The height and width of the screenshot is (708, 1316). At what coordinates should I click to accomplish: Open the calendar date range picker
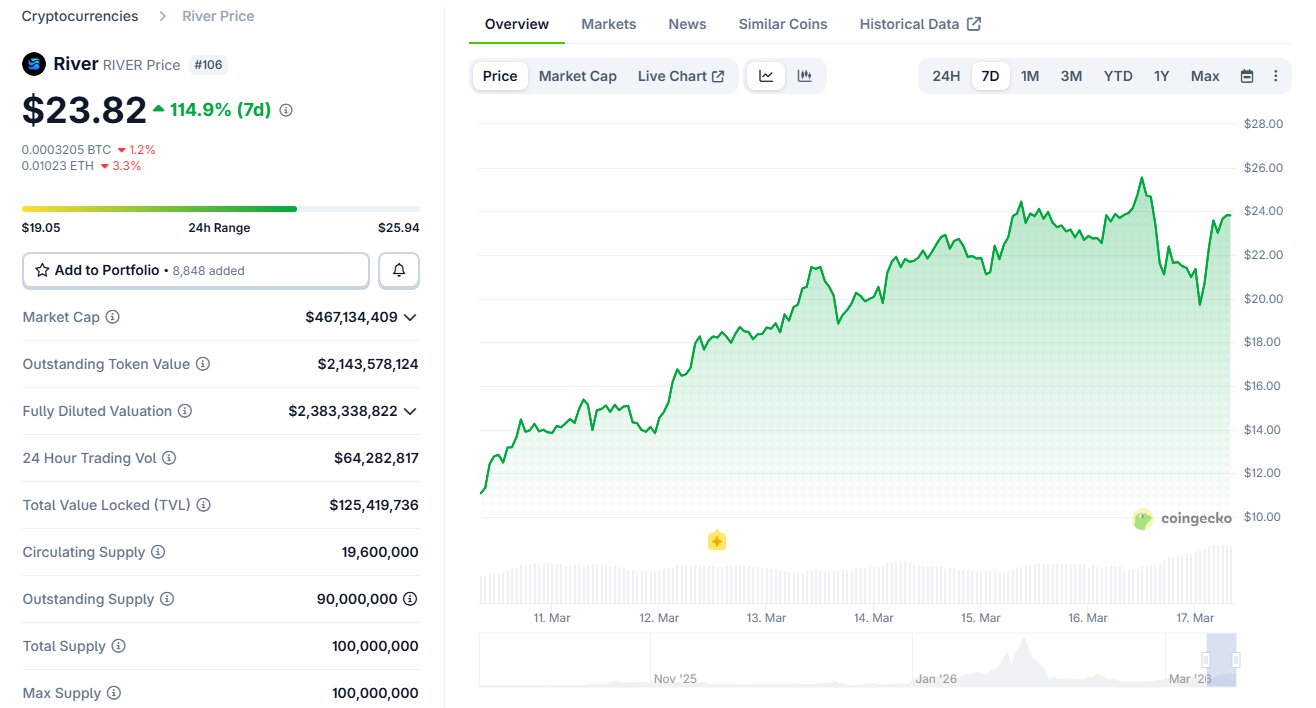1247,76
